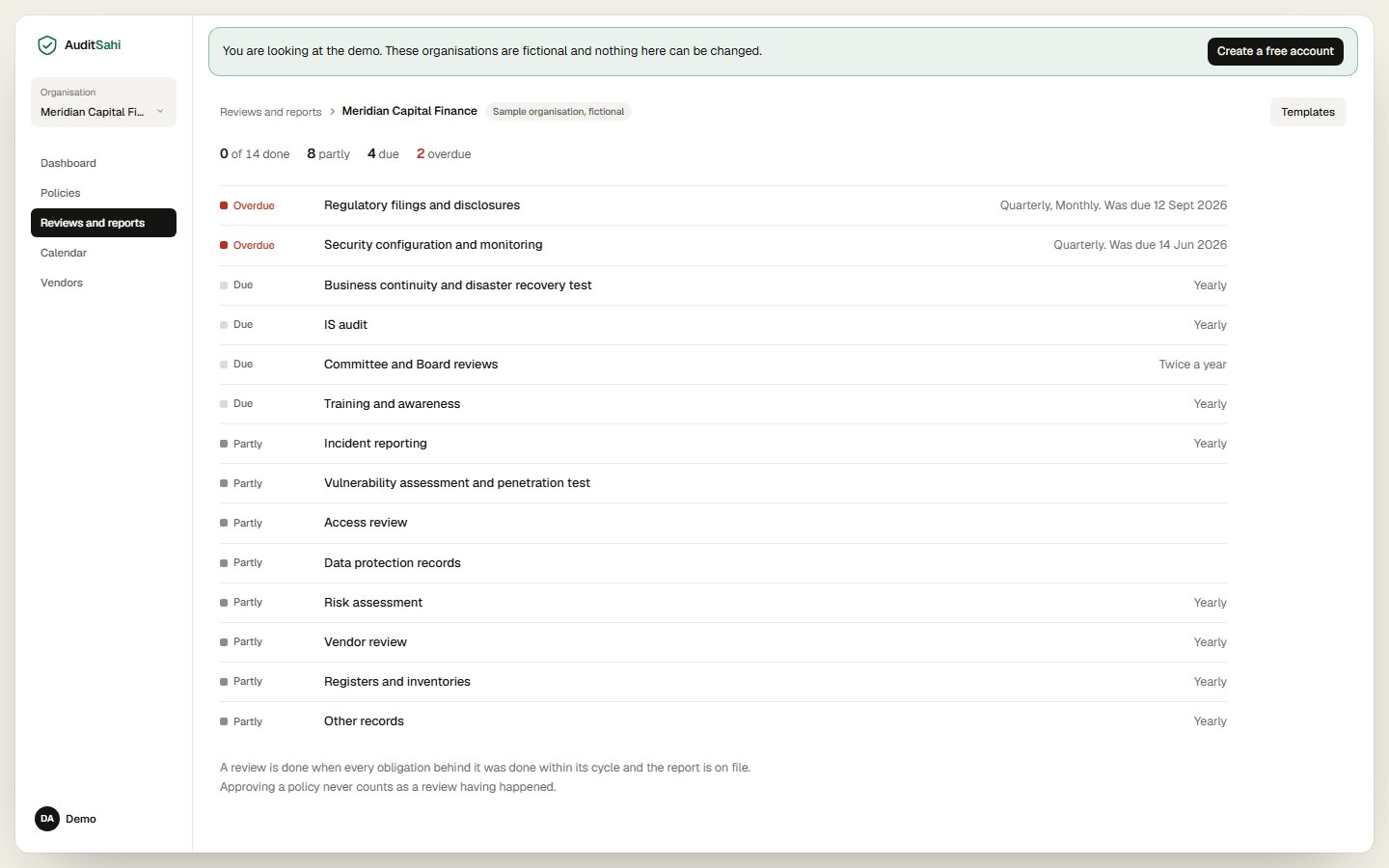Open Other records row
The width and height of the screenshot is (1389, 868).
[723, 721]
